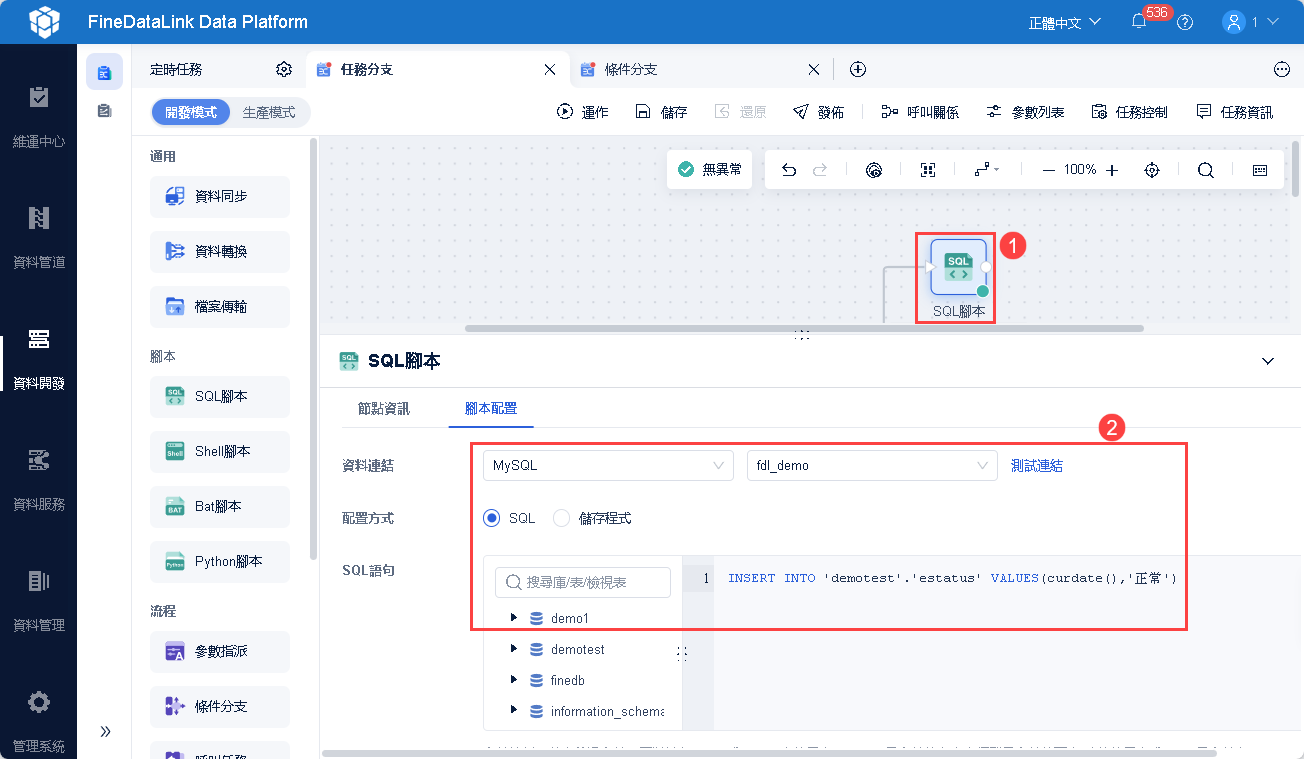The width and height of the screenshot is (1304, 759).
Task: Open the 腳本配置 tab
Action: pyautogui.click(x=491, y=408)
